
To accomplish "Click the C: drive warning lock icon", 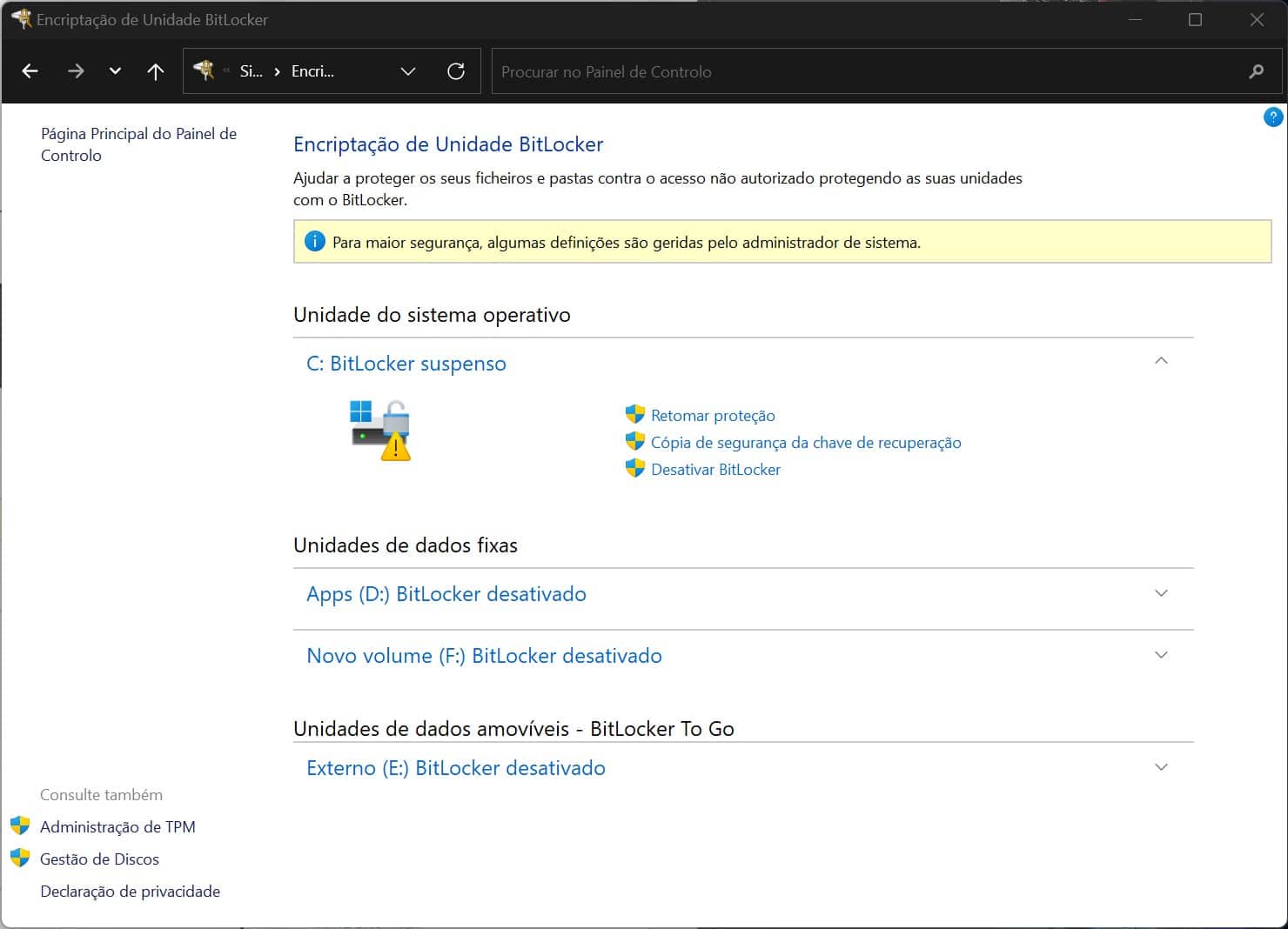I will pos(380,430).
